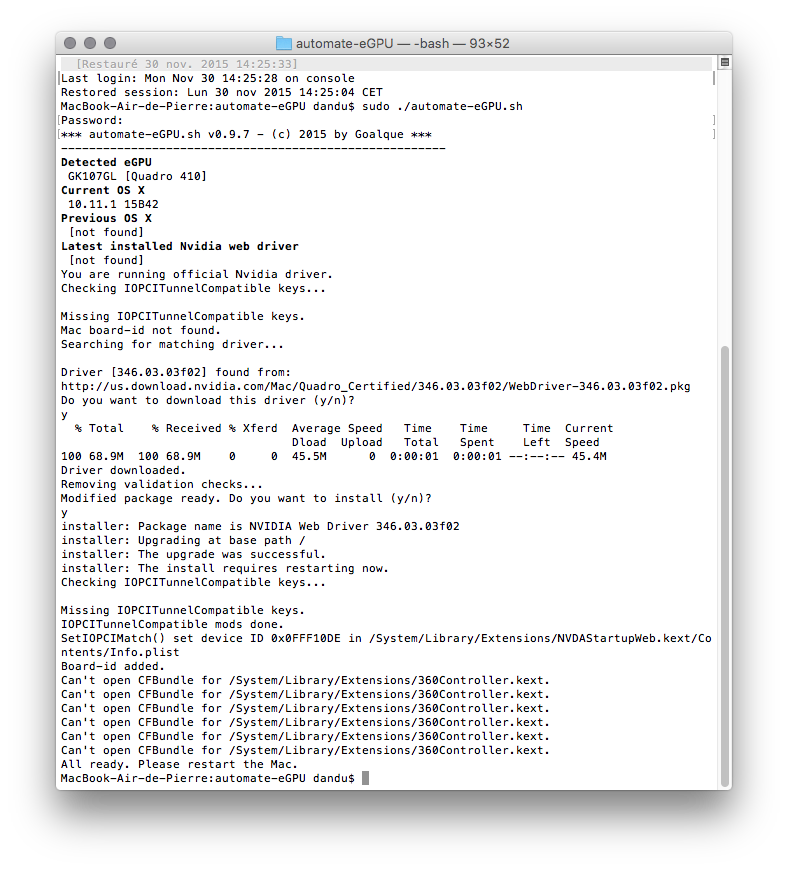788x870 pixels.
Task: Click the 'Detected eGPU' heading
Action: pyautogui.click(x=106, y=162)
